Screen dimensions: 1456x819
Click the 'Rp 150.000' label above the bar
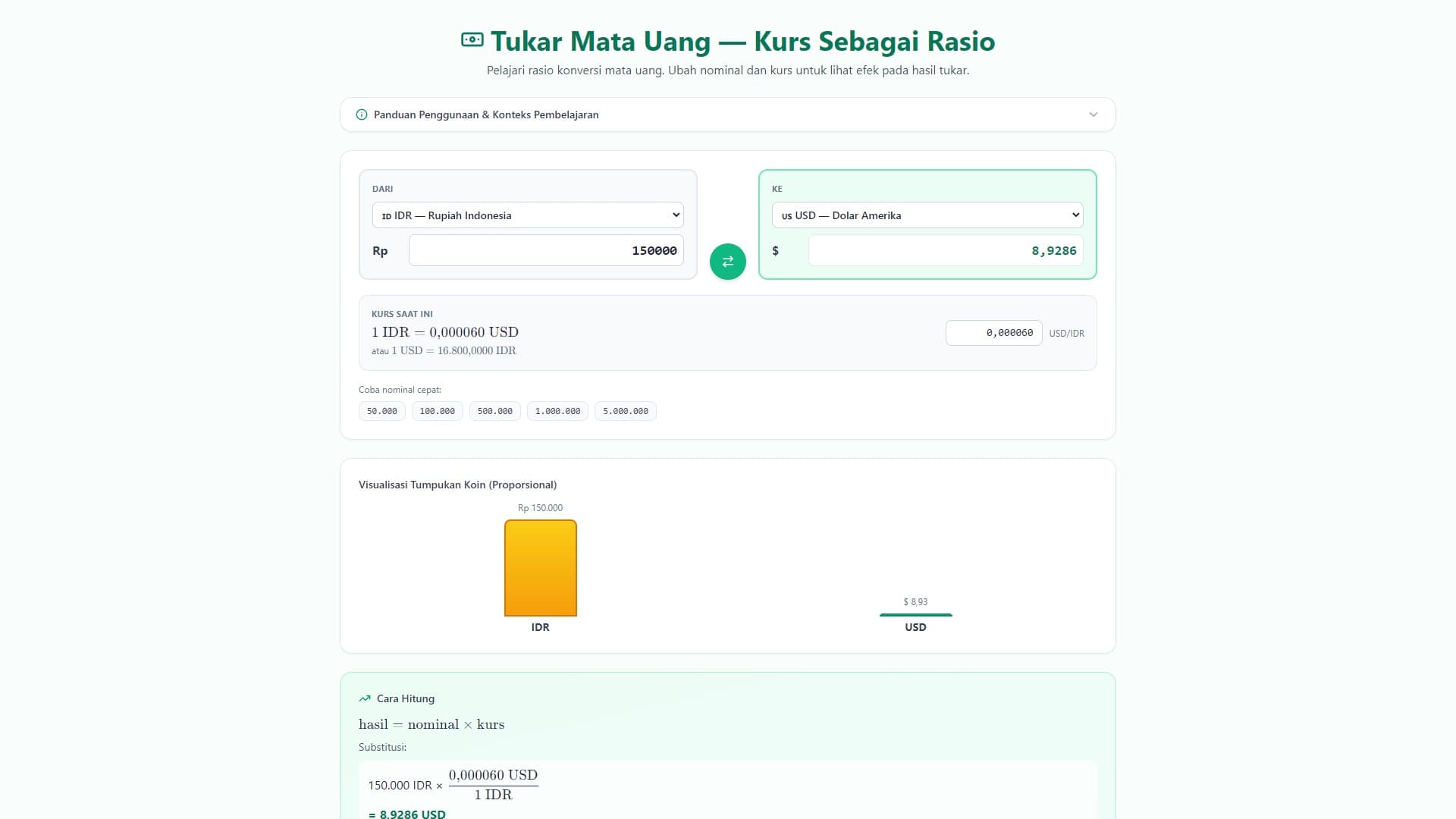coord(541,508)
